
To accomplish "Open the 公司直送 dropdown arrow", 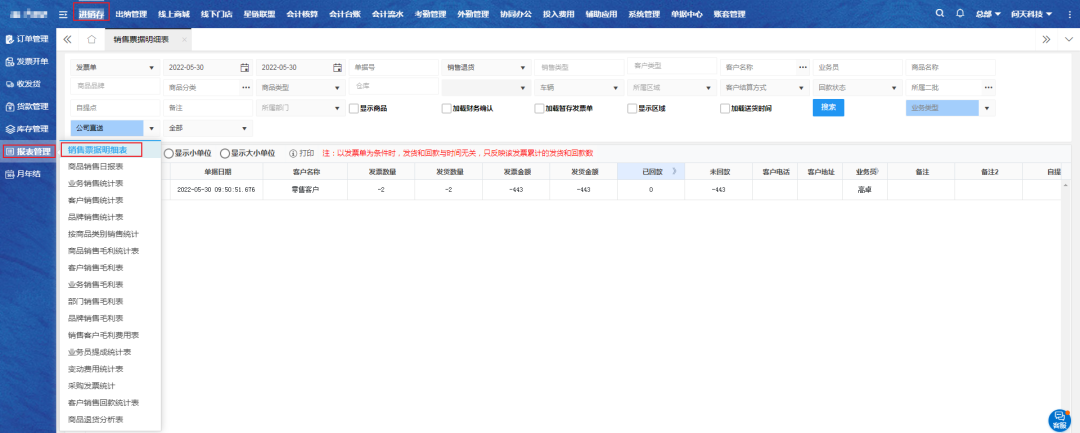I will 152,128.
